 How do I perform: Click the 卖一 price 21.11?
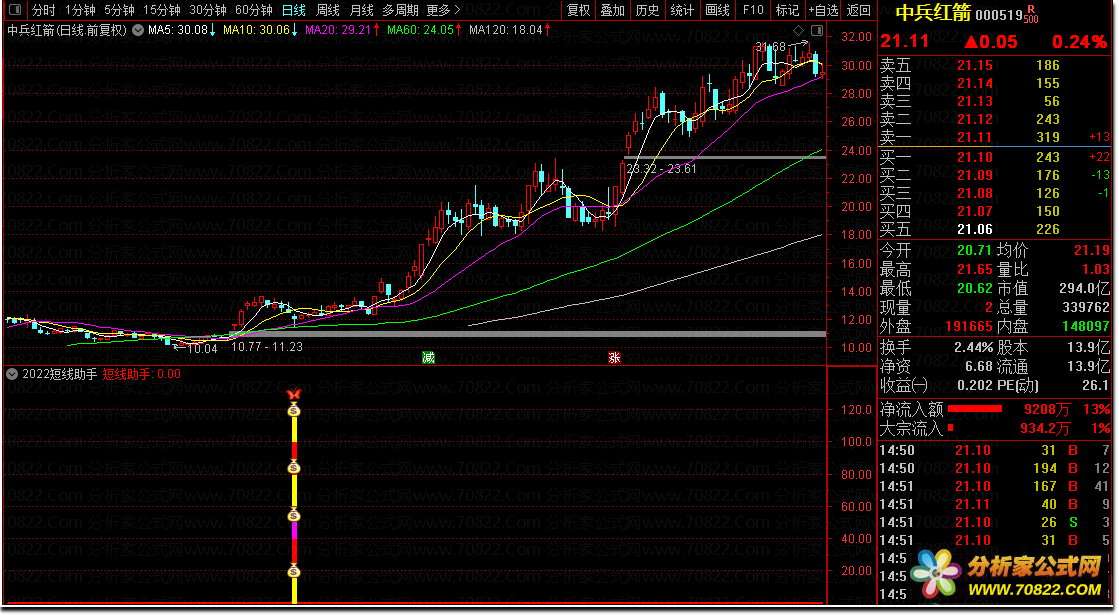pyautogui.click(x=975, y=137)
